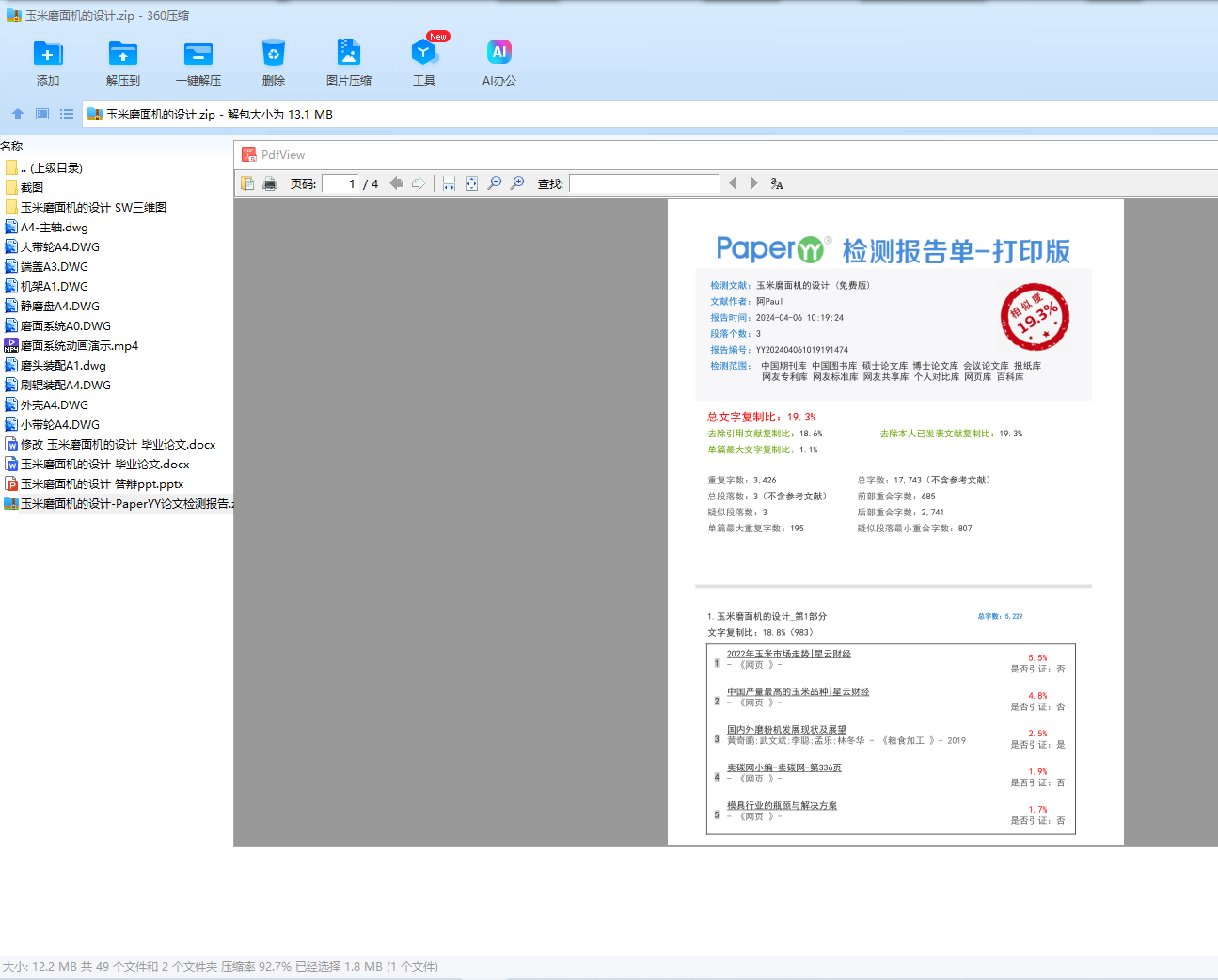The image size is (1218, 980).
Task: Open the 图片压缩 image compression tool
Action: (x=349, y=54)
